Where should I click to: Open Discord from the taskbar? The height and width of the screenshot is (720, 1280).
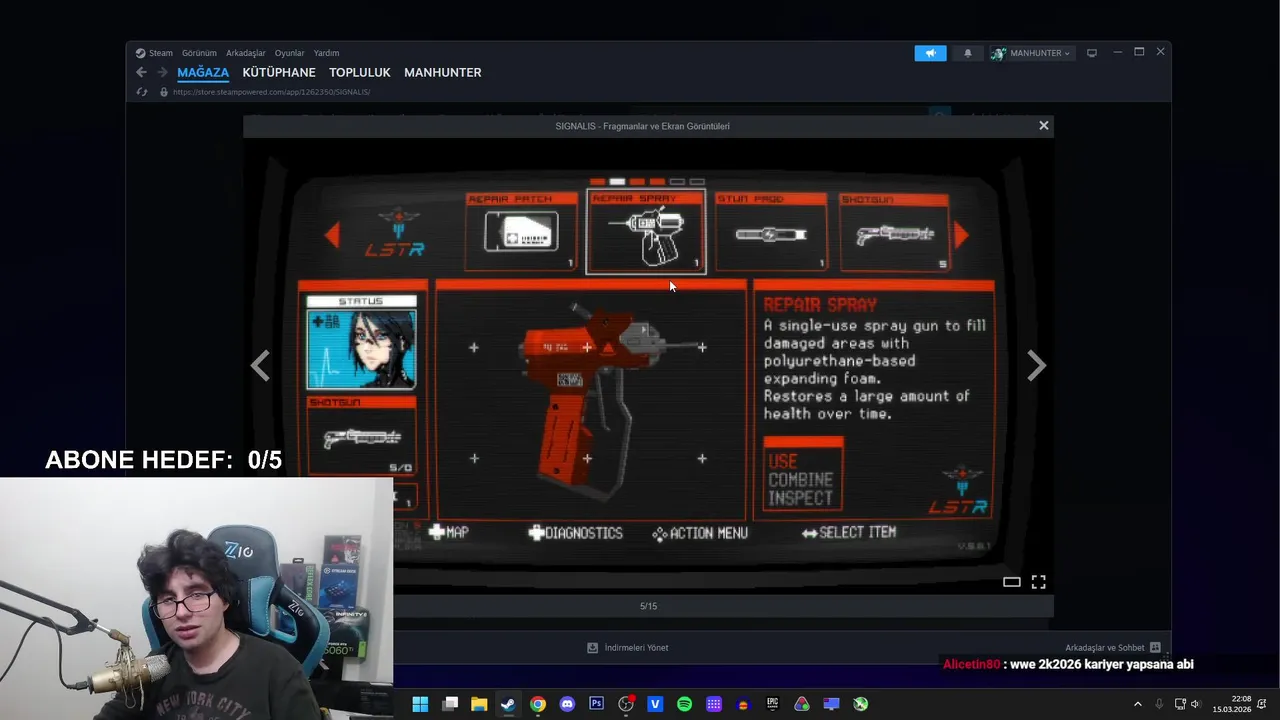[x=567, y=704]
